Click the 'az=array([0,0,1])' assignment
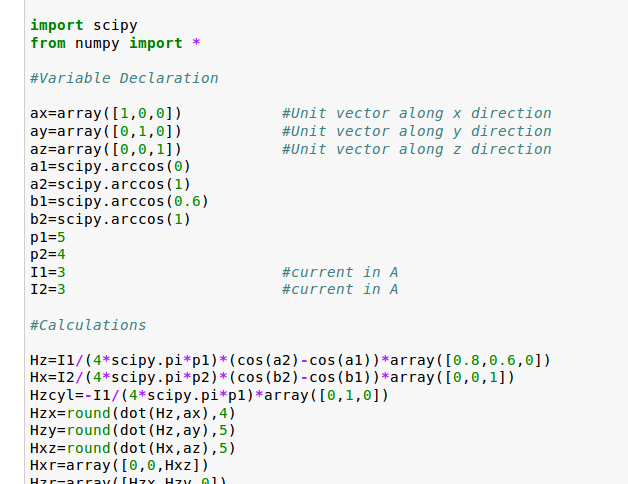Viewport: 628px width, 484px height. point(106,149)
